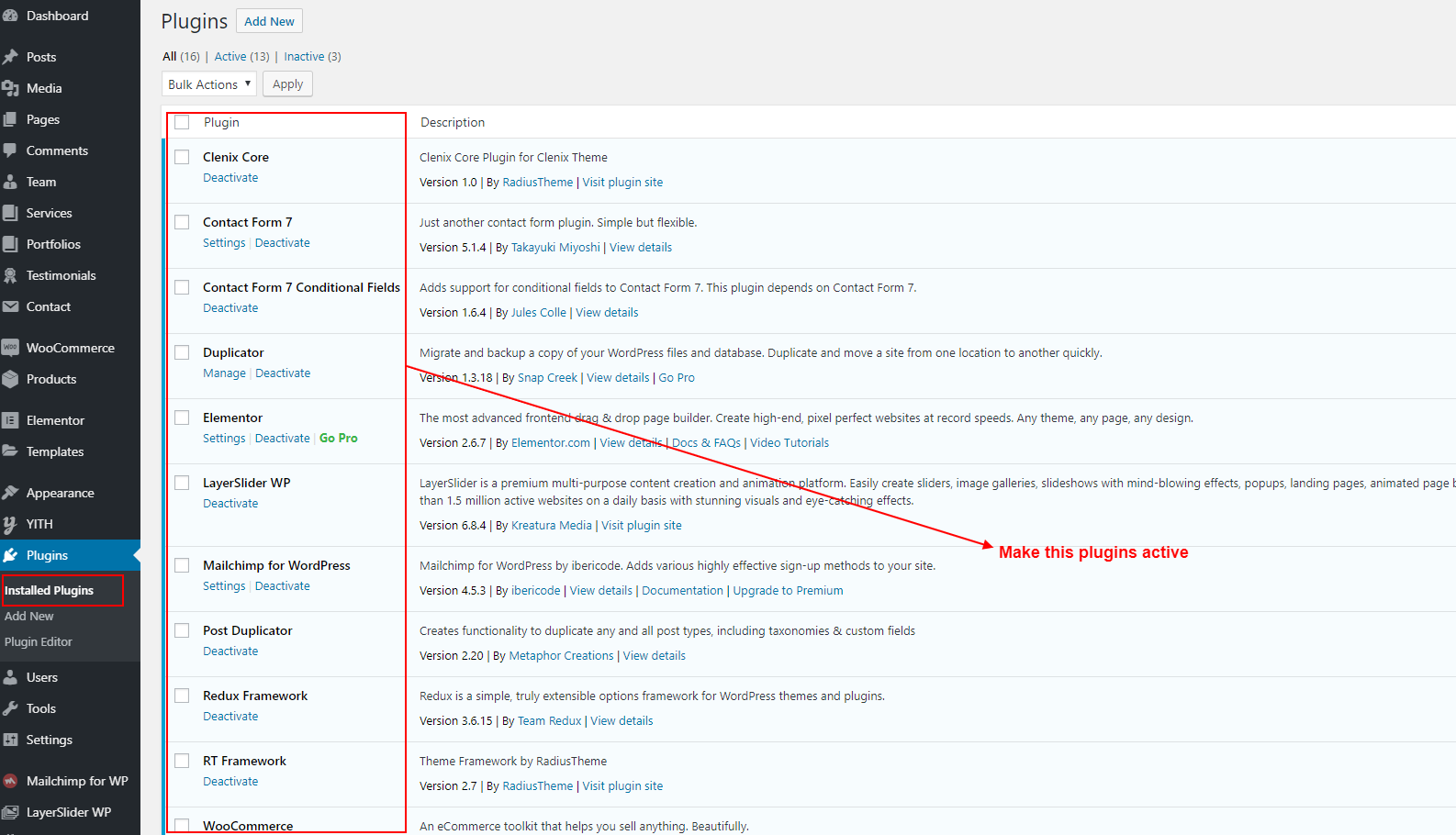Click Add New button beside Plugins title
The width and height of the screenshot is (1456, 835).
pos(269,21)
